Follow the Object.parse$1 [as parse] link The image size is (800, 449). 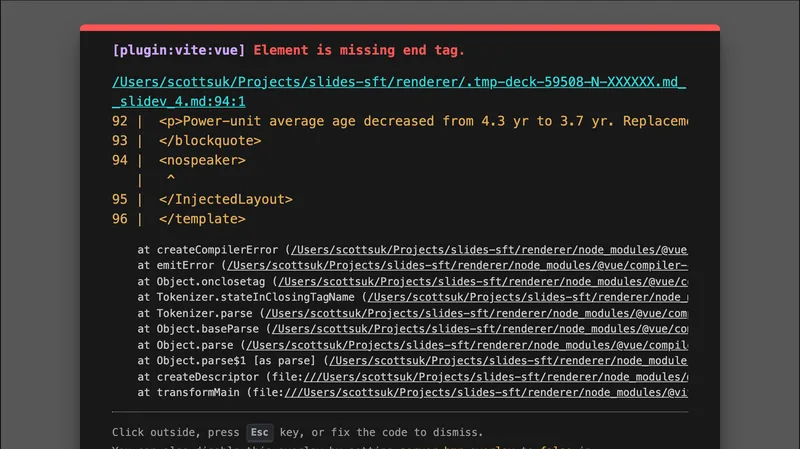pos(508,361)
